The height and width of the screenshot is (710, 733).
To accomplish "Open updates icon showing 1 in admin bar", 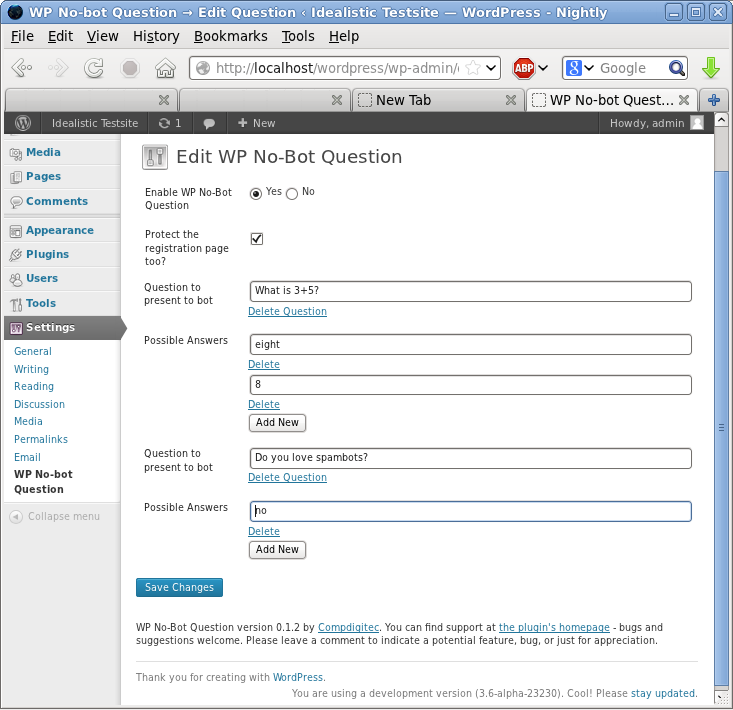I will click(170, 123).
